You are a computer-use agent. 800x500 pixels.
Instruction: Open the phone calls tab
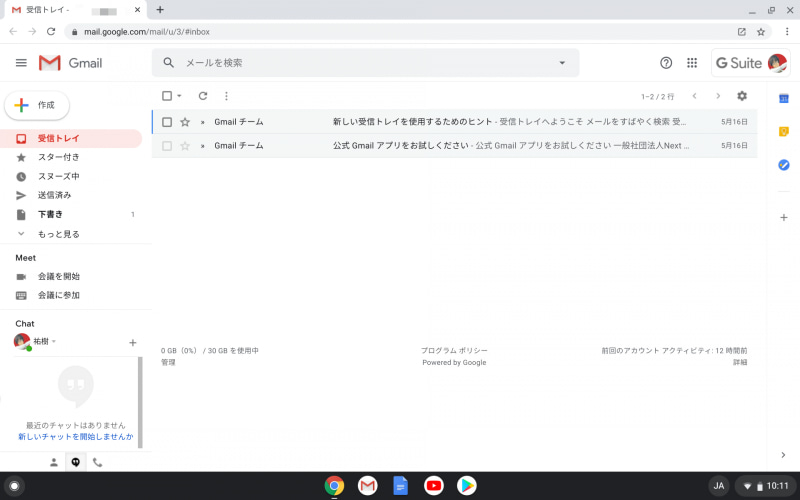pos(97,462)
